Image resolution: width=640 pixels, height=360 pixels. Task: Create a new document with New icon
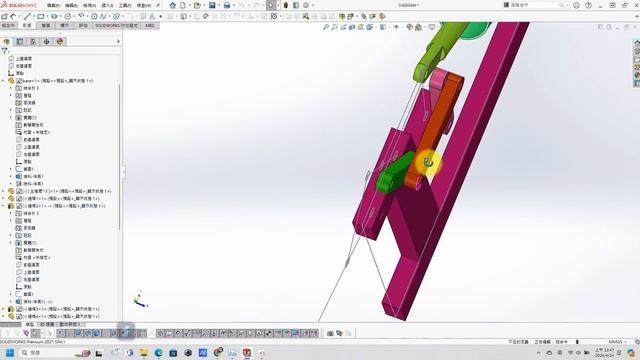183,5
